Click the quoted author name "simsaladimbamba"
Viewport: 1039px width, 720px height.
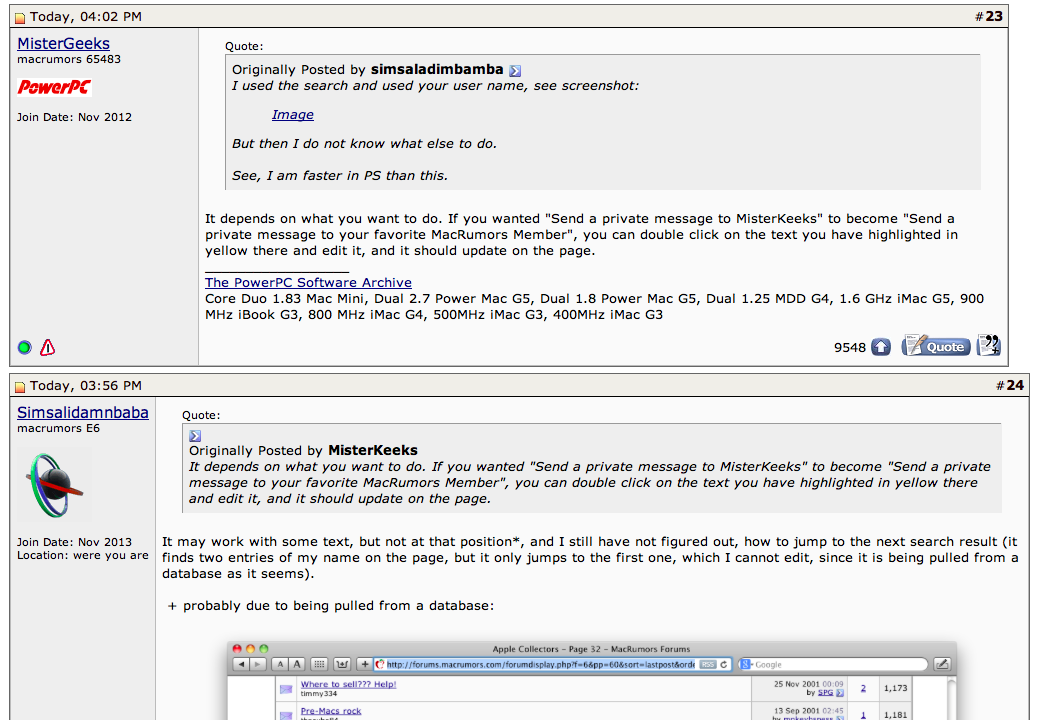(x=437, y=70)
